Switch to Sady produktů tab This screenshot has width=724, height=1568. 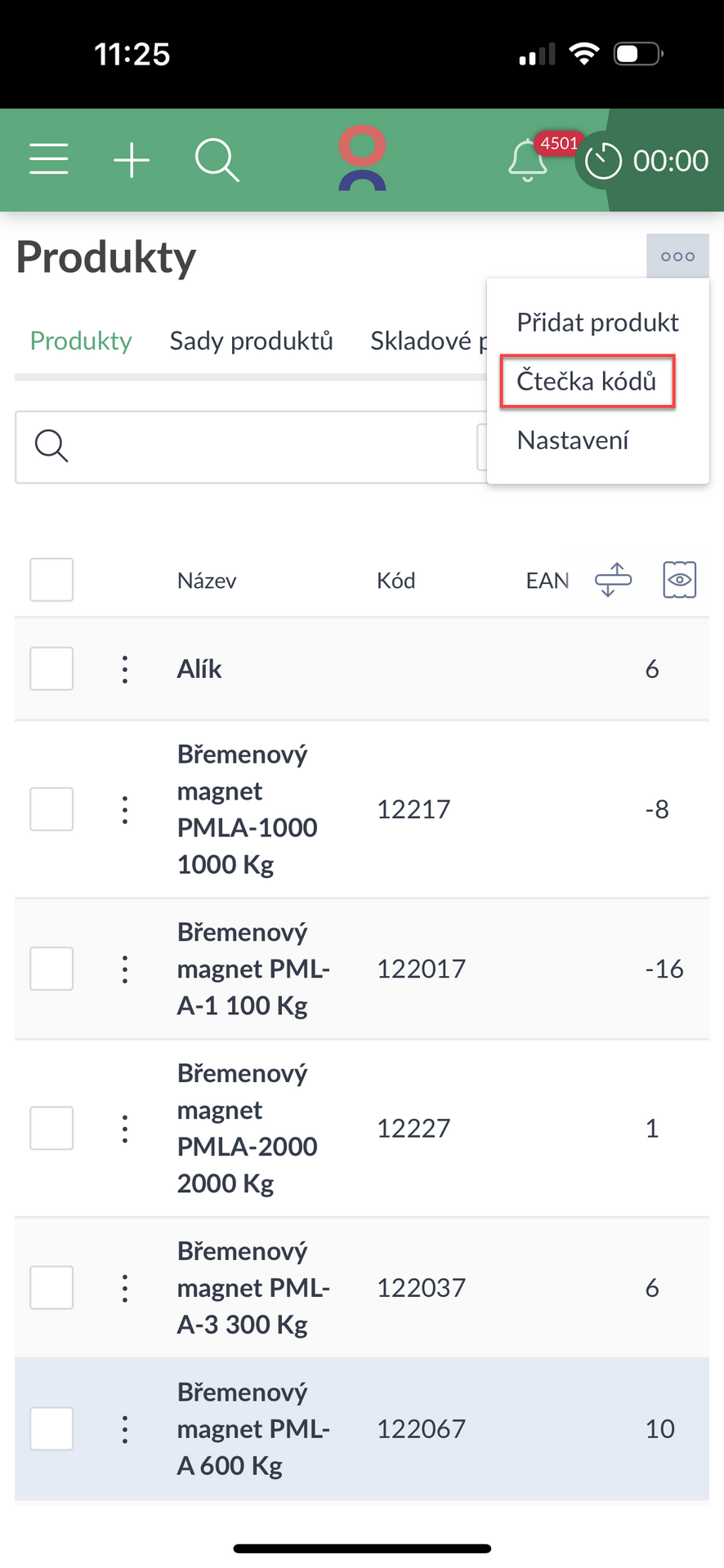251,341
